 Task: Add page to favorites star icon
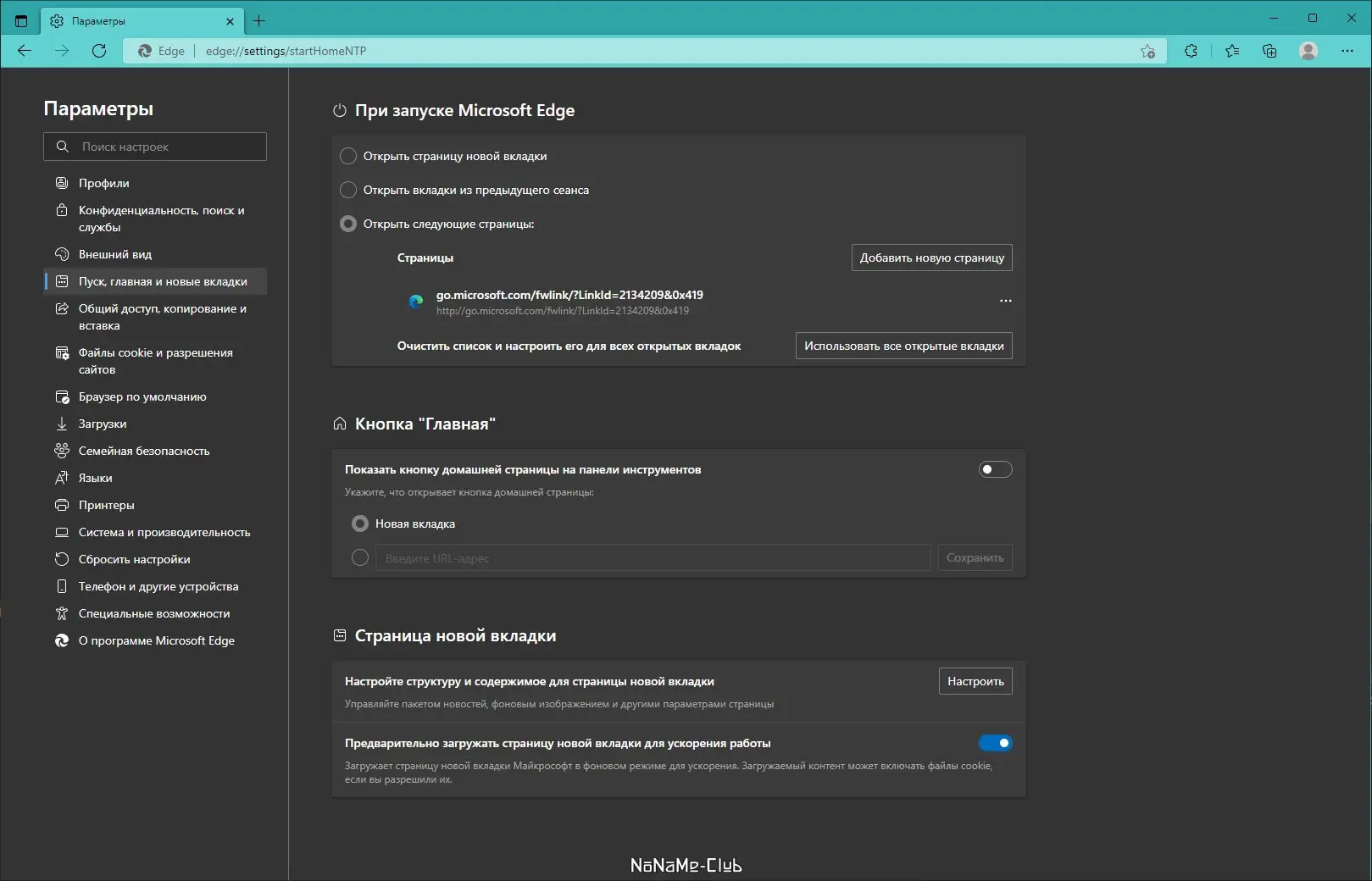[x=1147, y=51]
